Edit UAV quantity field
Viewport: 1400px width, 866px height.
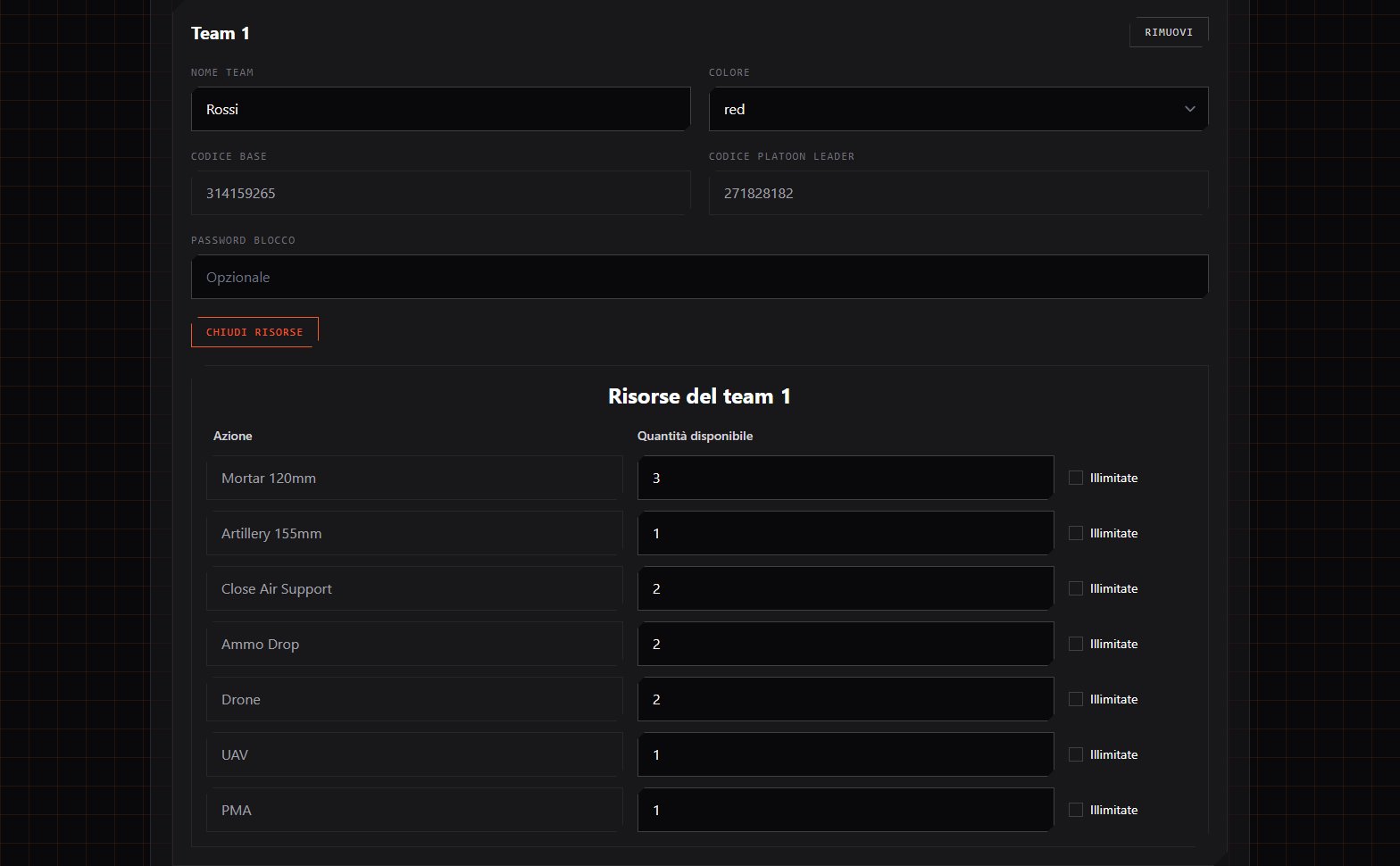coord(846,754)
